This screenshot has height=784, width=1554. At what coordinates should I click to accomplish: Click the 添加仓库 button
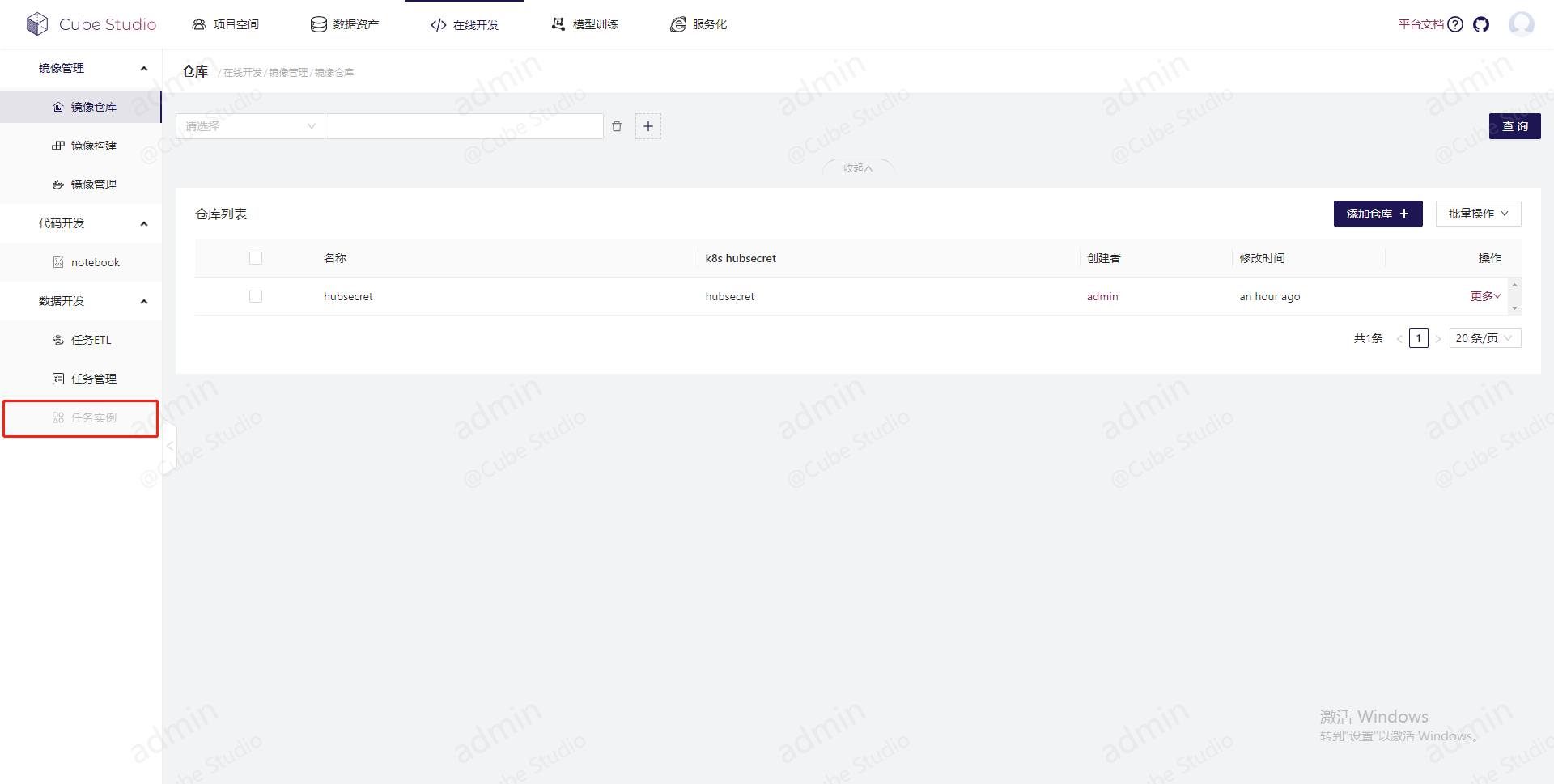(1378, 214)
